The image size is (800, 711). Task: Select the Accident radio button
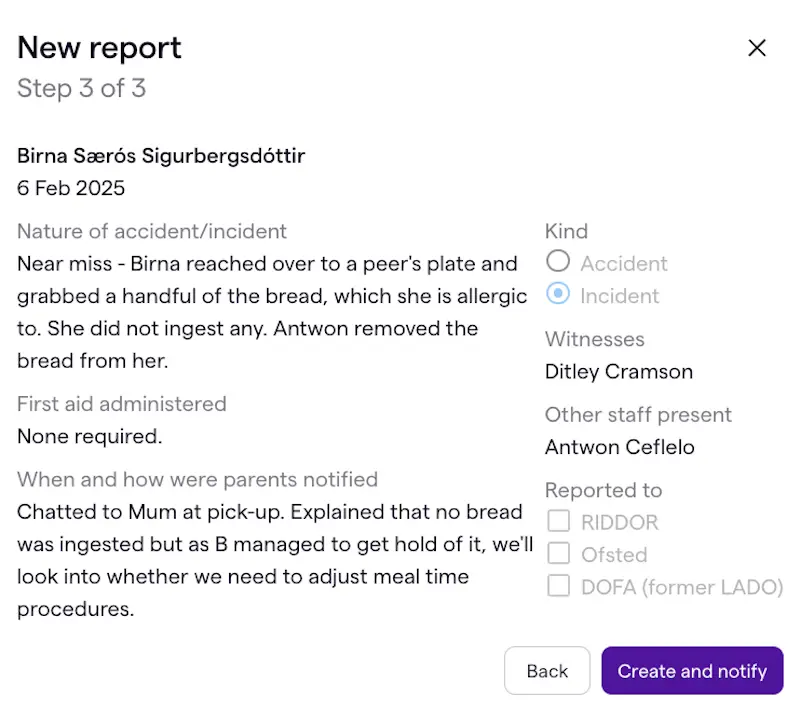(558, 262)
